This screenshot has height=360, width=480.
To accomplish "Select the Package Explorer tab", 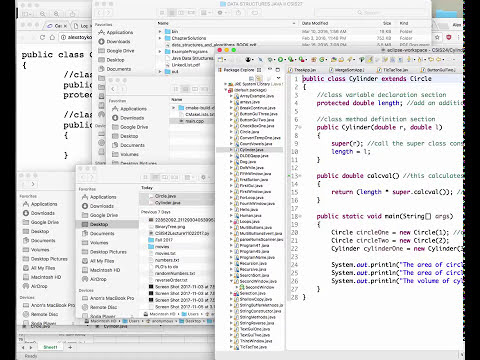I will [239, 70].
